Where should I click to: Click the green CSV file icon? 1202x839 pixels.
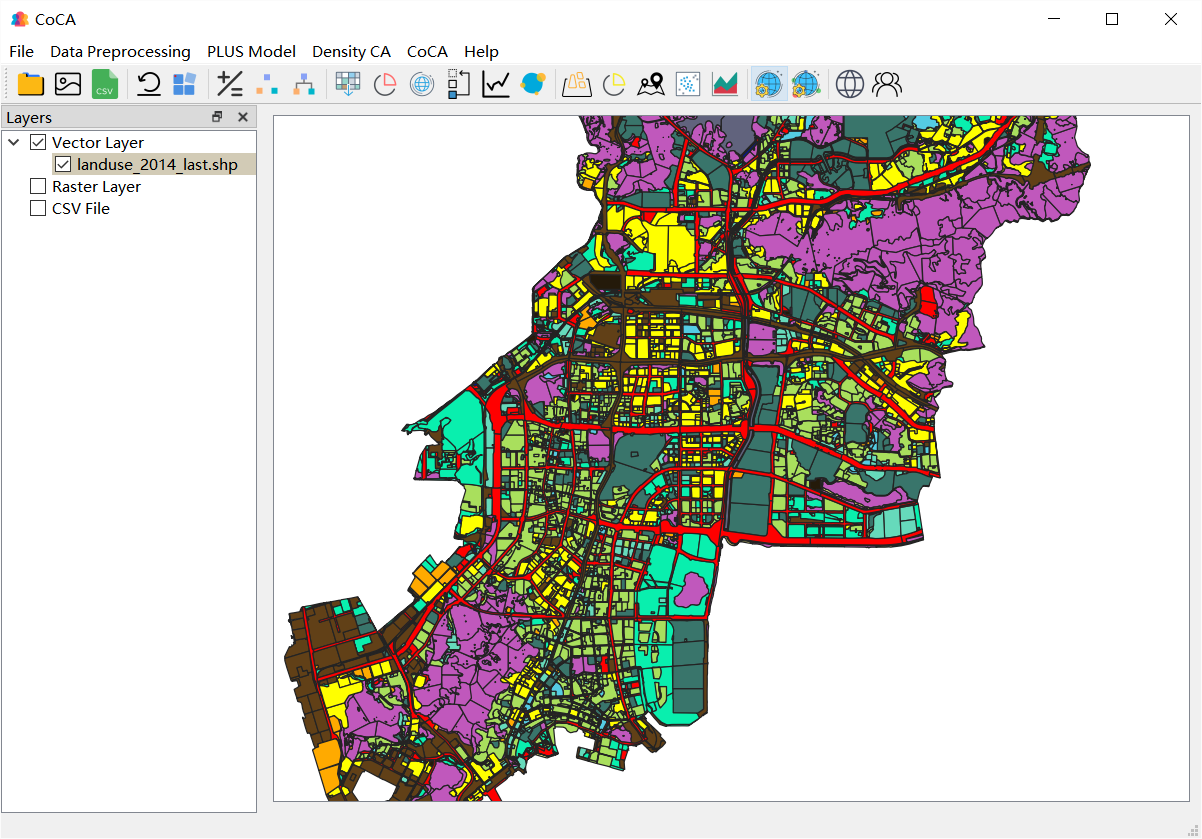[105, 84]
